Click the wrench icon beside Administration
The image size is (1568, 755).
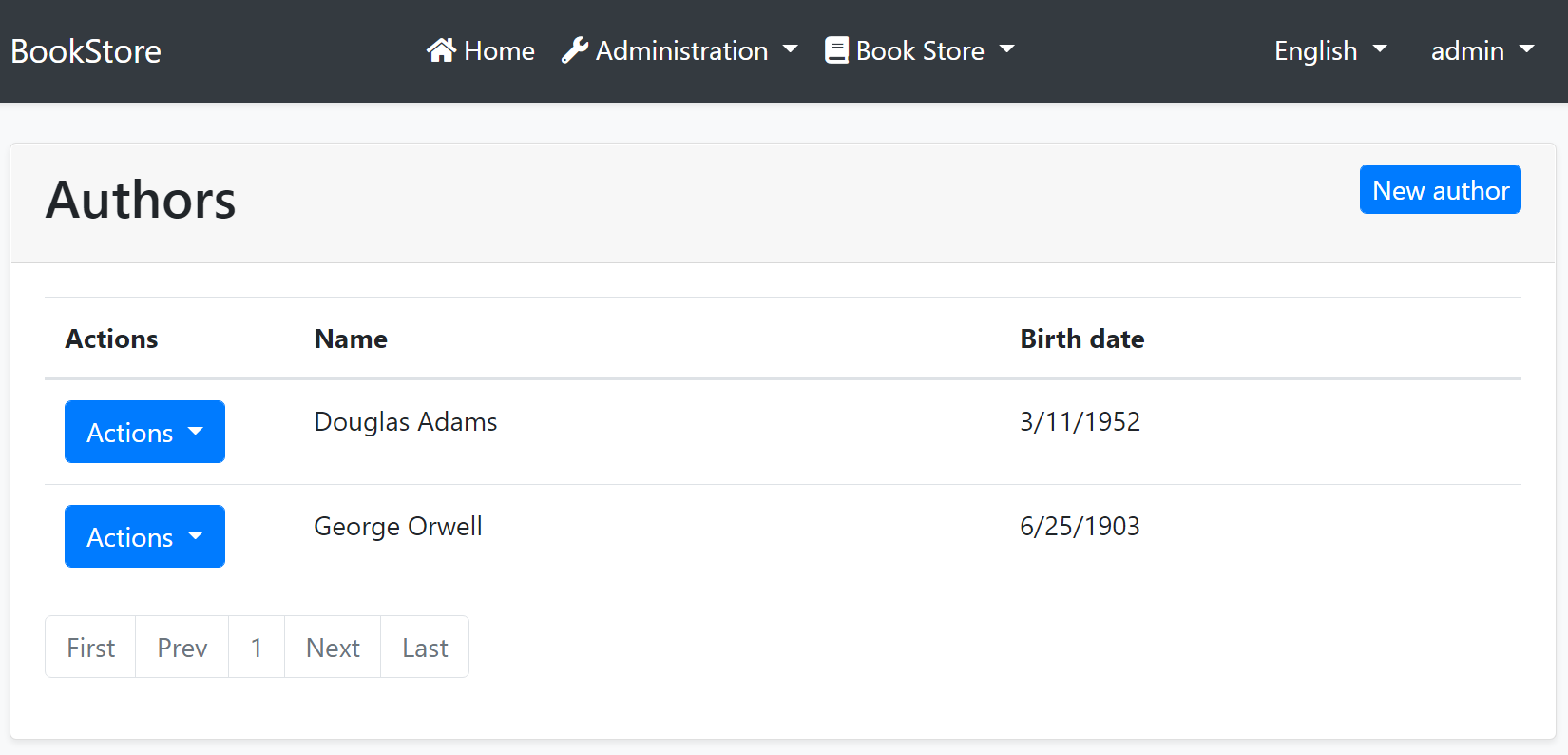tap(574, 48)
